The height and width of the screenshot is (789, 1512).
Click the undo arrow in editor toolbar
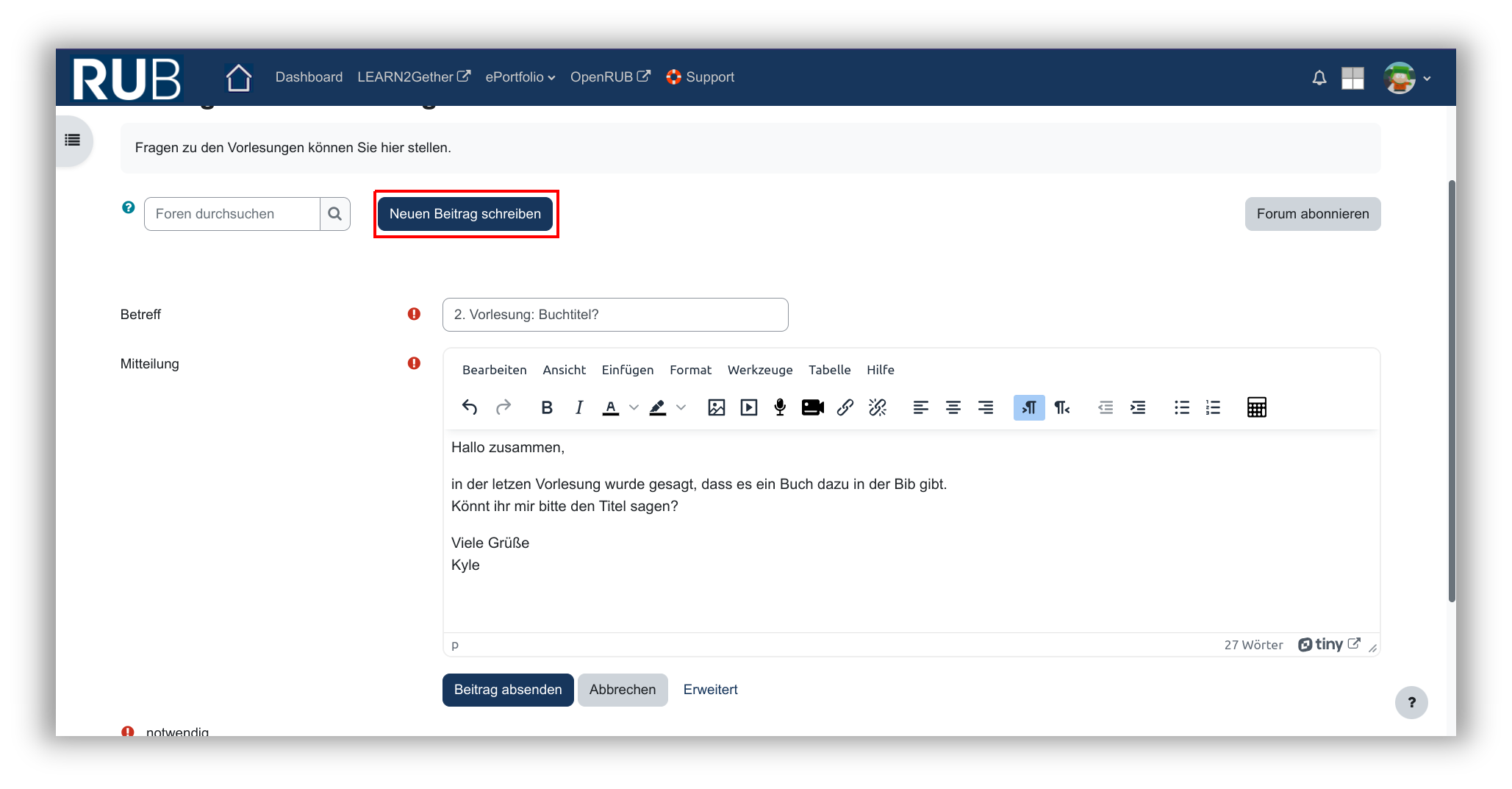click(470, 407)
